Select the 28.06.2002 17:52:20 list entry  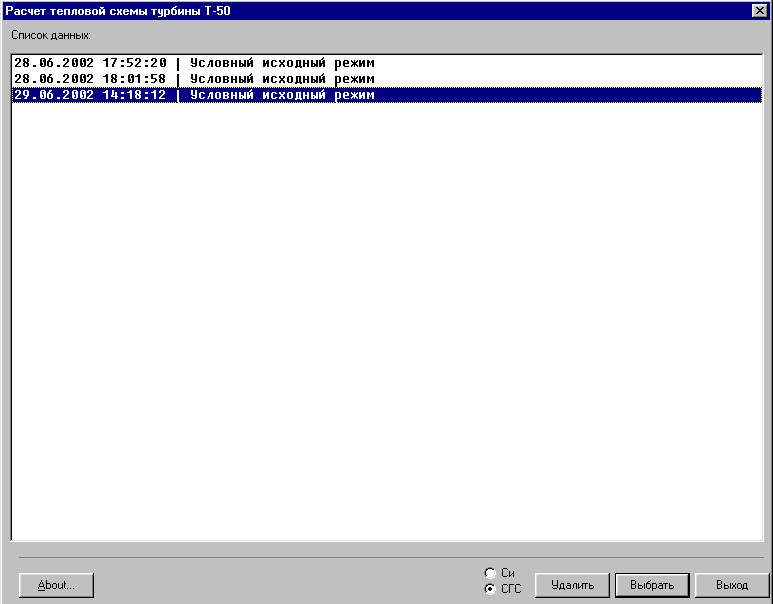coord(387,63)
